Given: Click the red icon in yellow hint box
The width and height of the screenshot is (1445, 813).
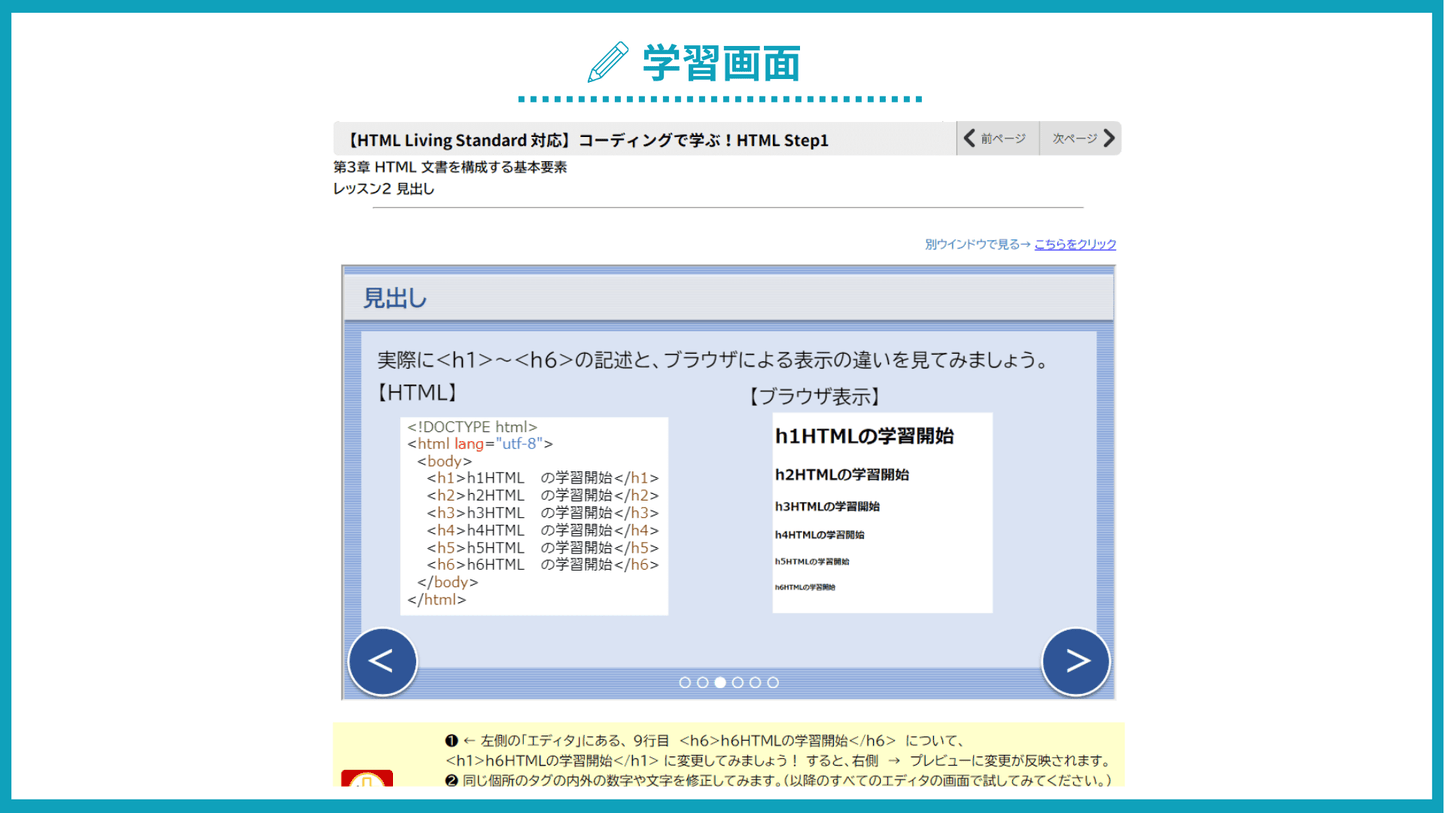Looking at the screenshot, I should click(x=366, y=779).
